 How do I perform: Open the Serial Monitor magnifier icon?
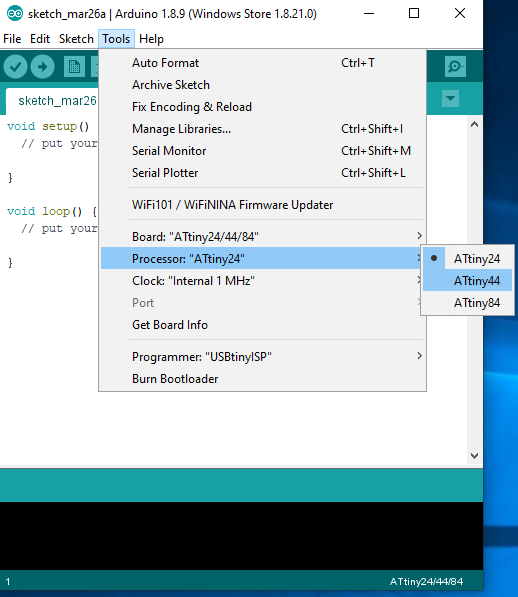455,67
